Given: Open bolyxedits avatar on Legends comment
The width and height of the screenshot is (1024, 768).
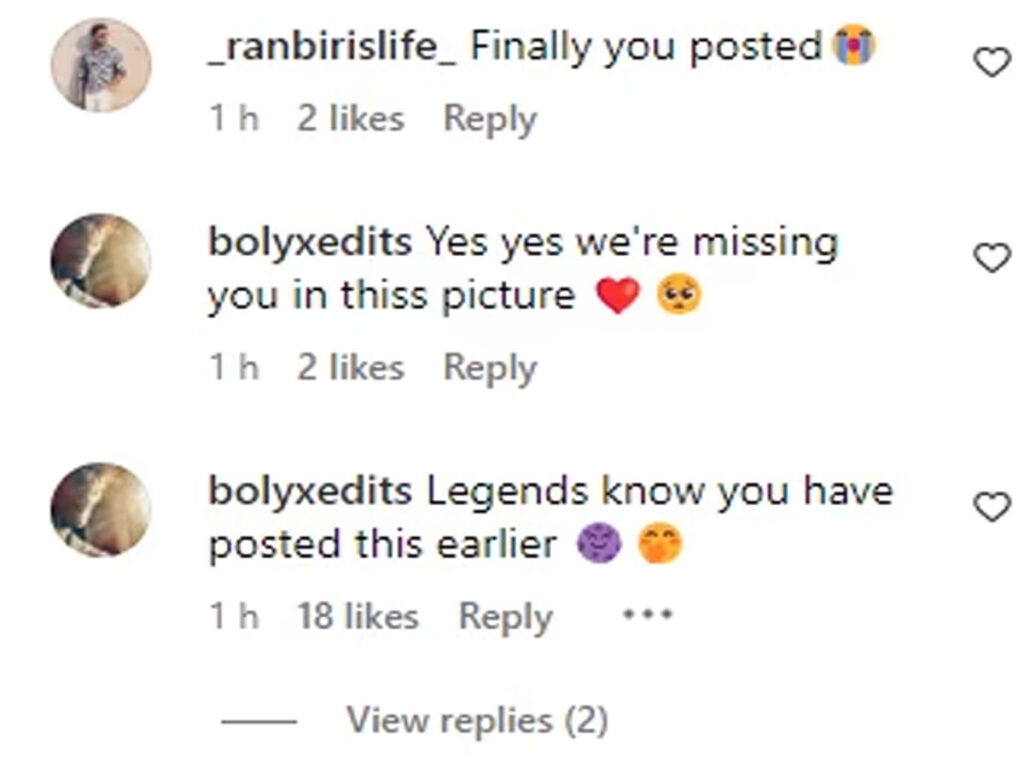Looking at the screenshot, I should pyautogui.click(x=101, y=510).
